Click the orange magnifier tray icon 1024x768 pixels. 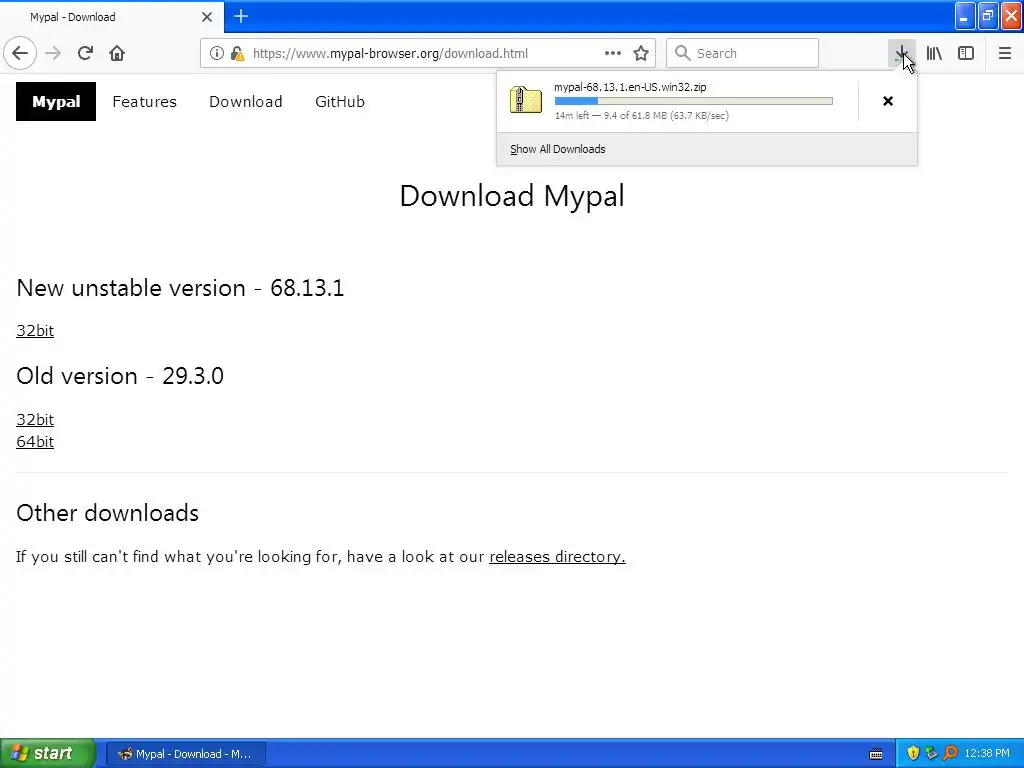coord(950,754)
